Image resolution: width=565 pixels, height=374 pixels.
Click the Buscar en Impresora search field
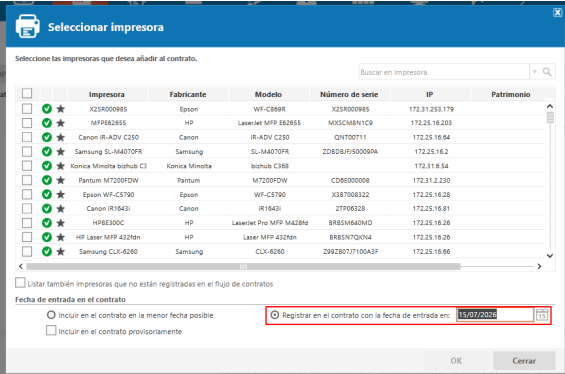(x=444, y=72)
